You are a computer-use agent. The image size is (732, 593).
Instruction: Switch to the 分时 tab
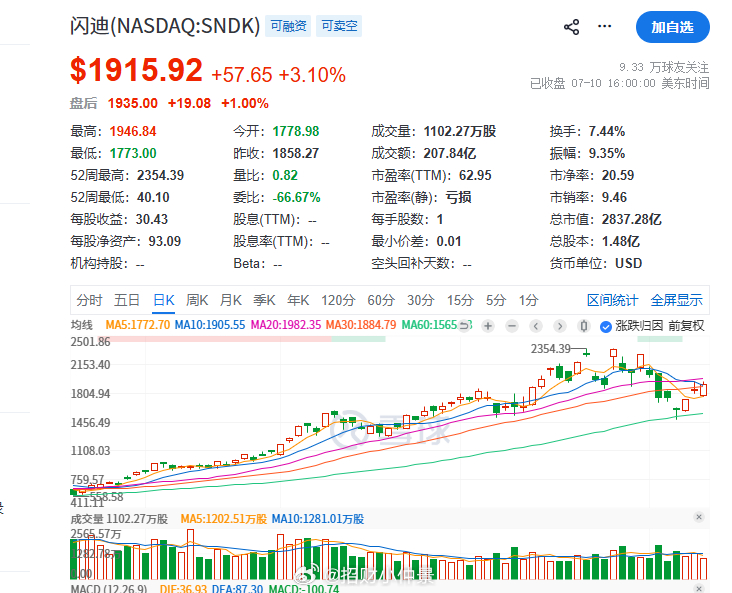click(89, 300)
